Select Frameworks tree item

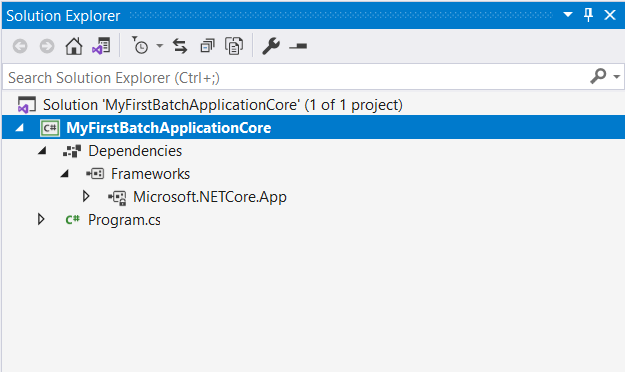point(150,174)
